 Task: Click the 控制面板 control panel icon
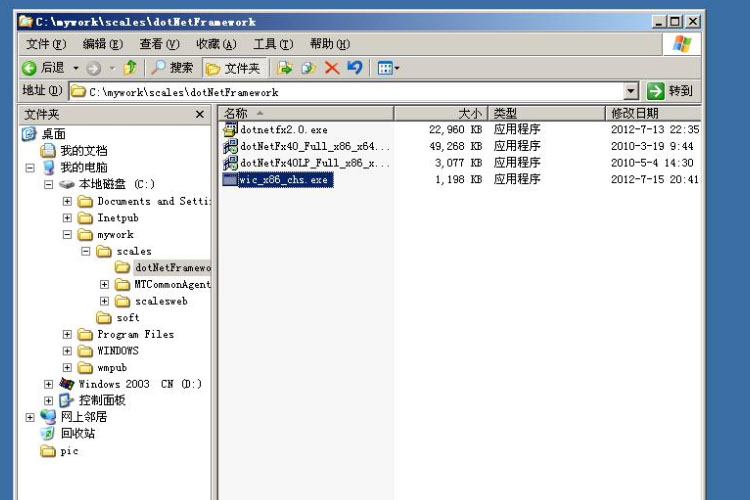pyautogui.click(x=66, y=400)
